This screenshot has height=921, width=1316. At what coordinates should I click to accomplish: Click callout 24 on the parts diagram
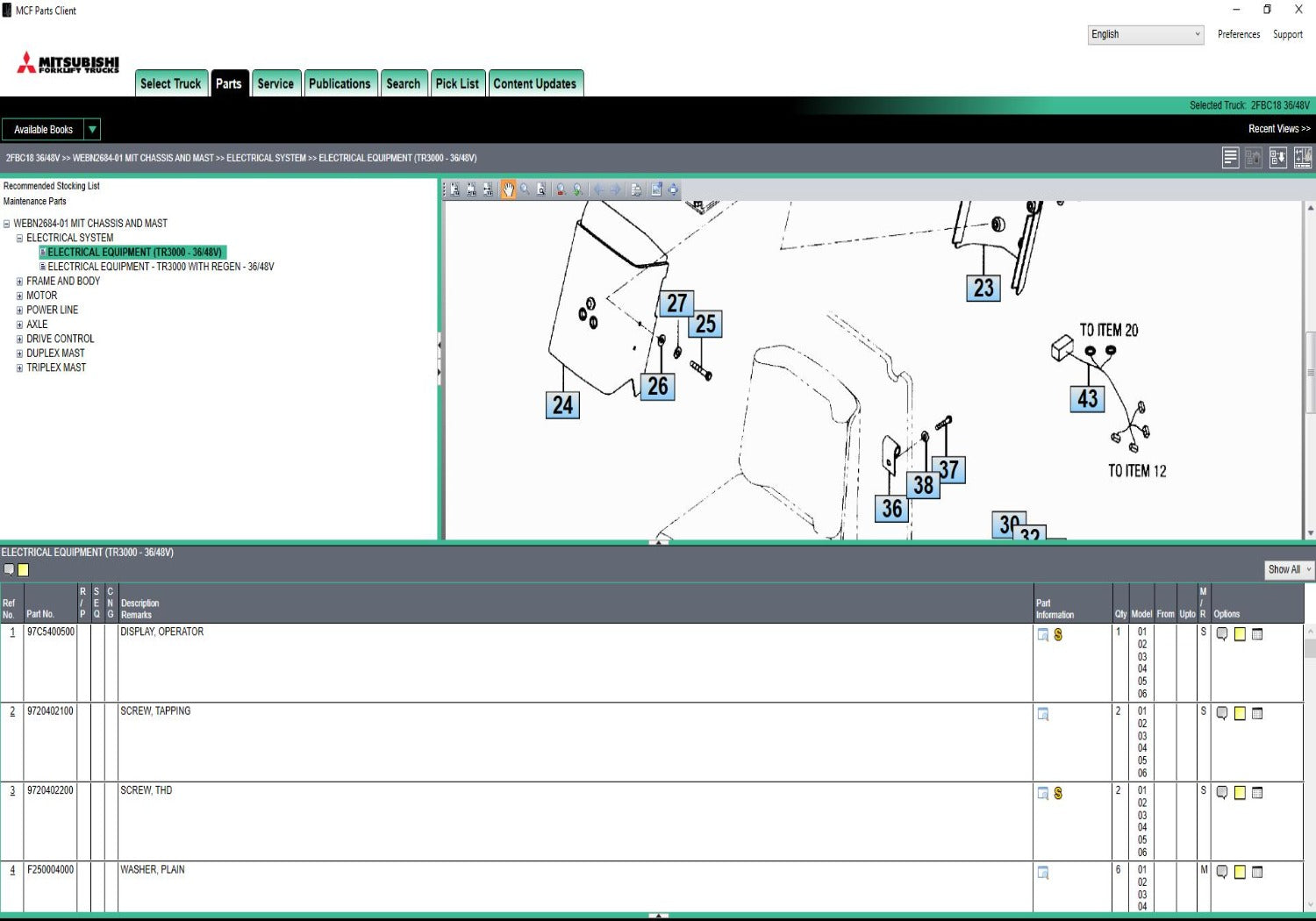[x=562, y=405]
